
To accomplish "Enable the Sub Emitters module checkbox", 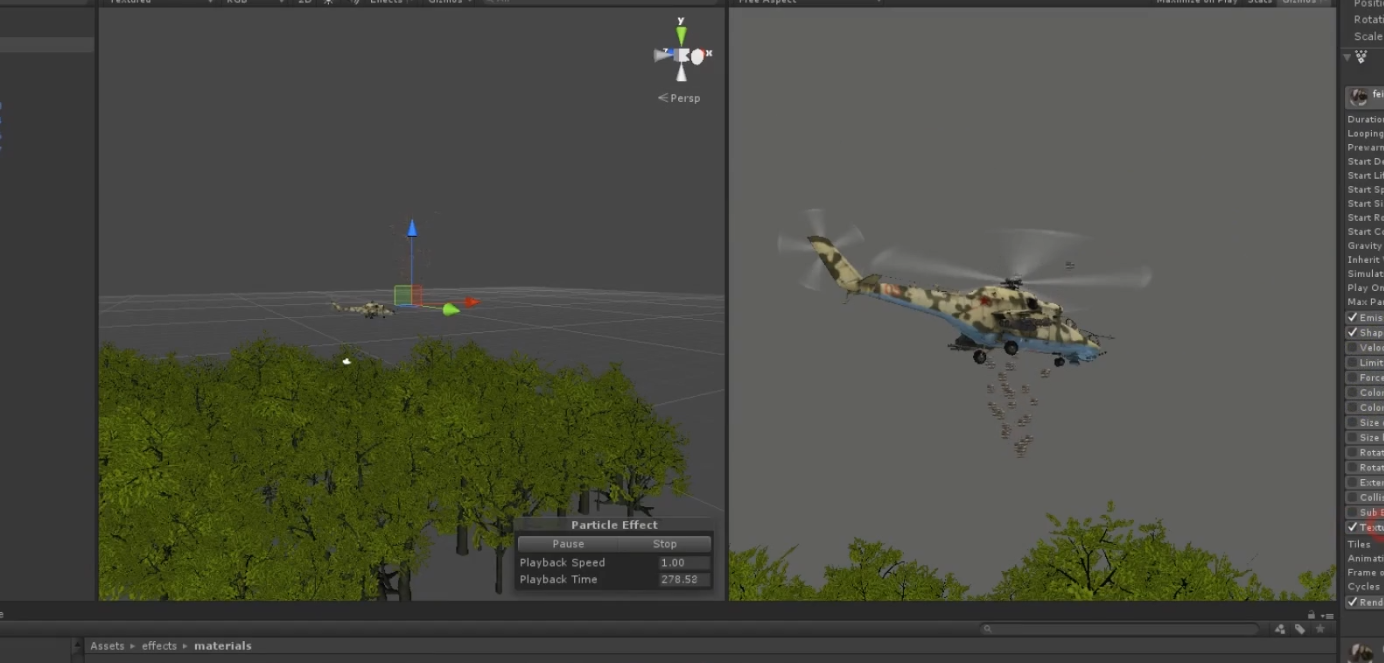I will [x=1352, y=513].
